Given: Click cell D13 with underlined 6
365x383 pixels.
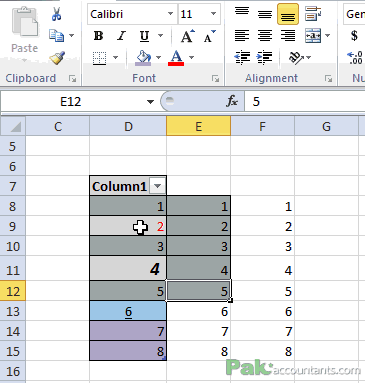Looking at the screenshot, I should pos(128,311).
